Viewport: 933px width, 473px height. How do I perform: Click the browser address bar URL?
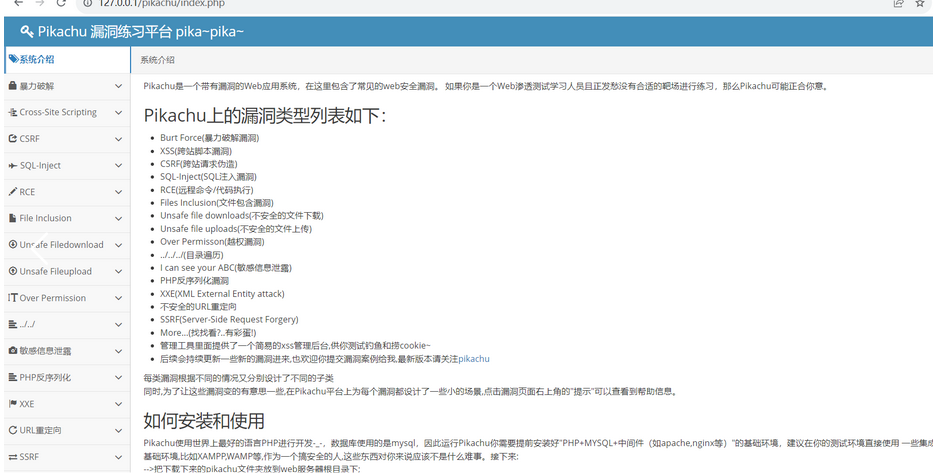(x=161, y=3)
